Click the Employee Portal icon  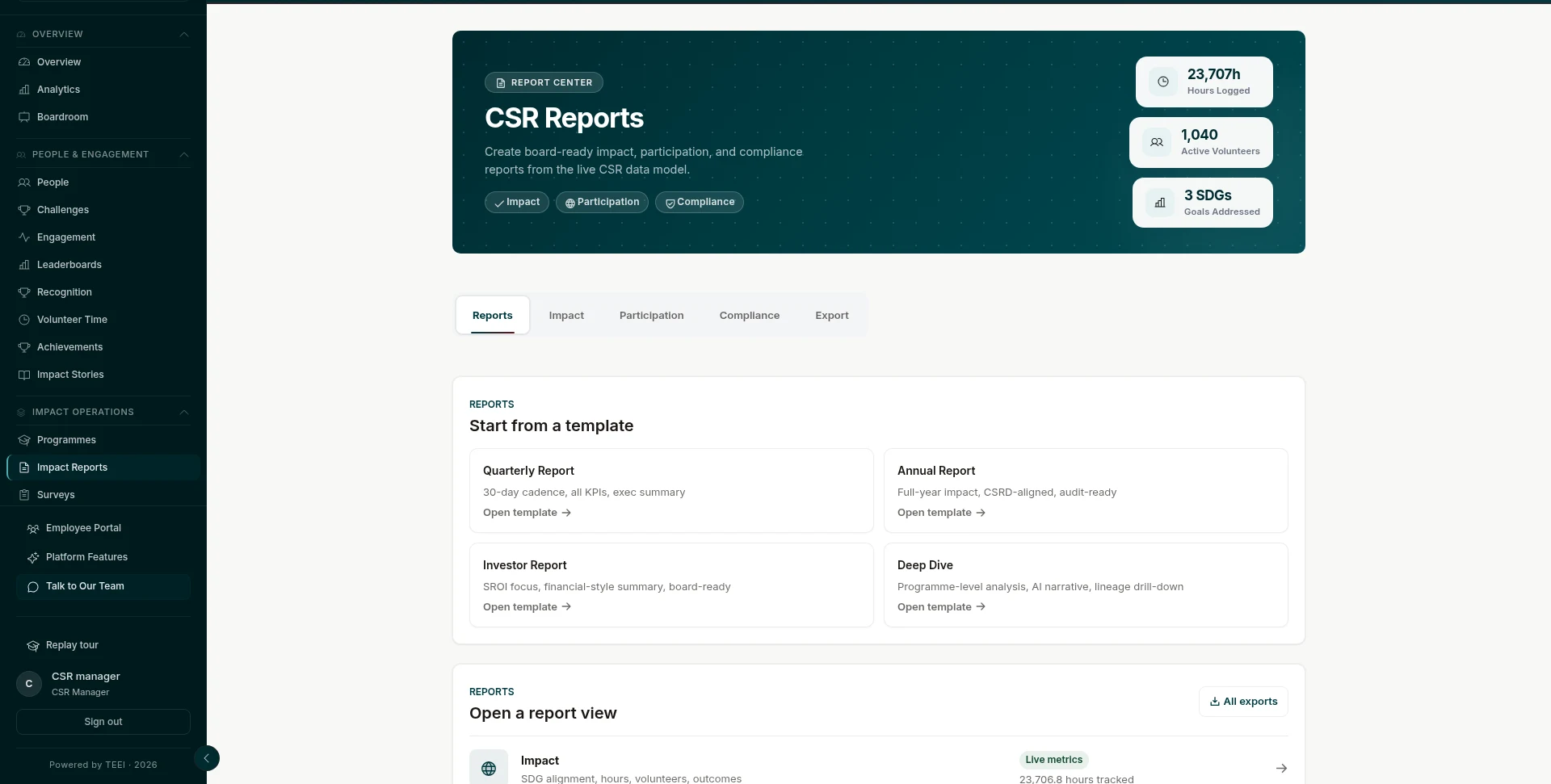click(33, 529)
